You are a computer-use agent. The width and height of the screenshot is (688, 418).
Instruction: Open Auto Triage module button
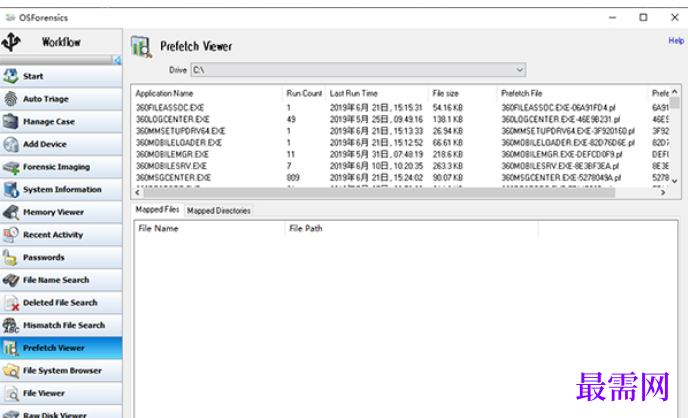[x=61, y=99]
